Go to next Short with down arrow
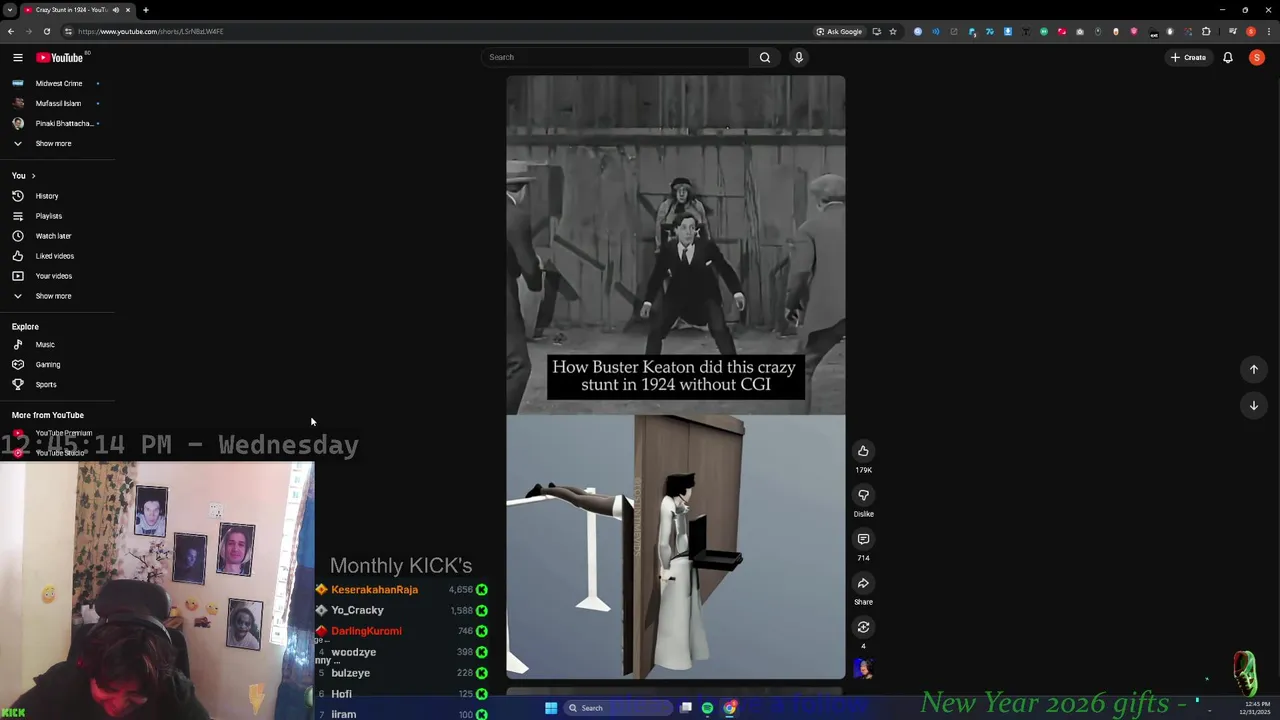Screen dimensions: 1280x720 pos(1254,405)
